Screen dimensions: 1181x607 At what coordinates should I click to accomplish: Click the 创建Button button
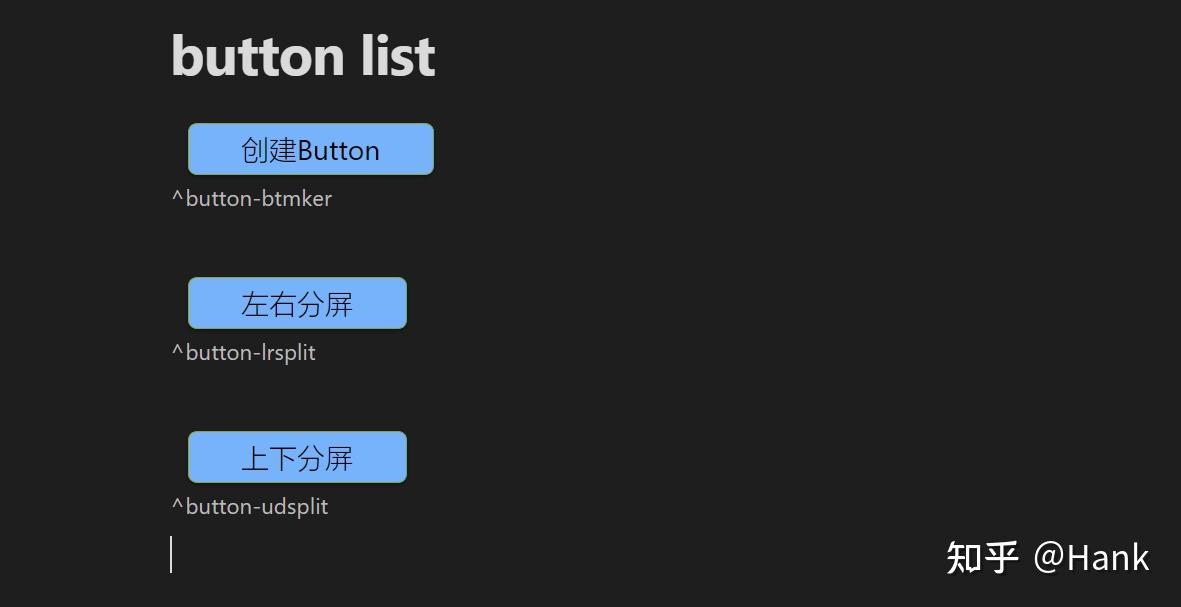[309, 148]
